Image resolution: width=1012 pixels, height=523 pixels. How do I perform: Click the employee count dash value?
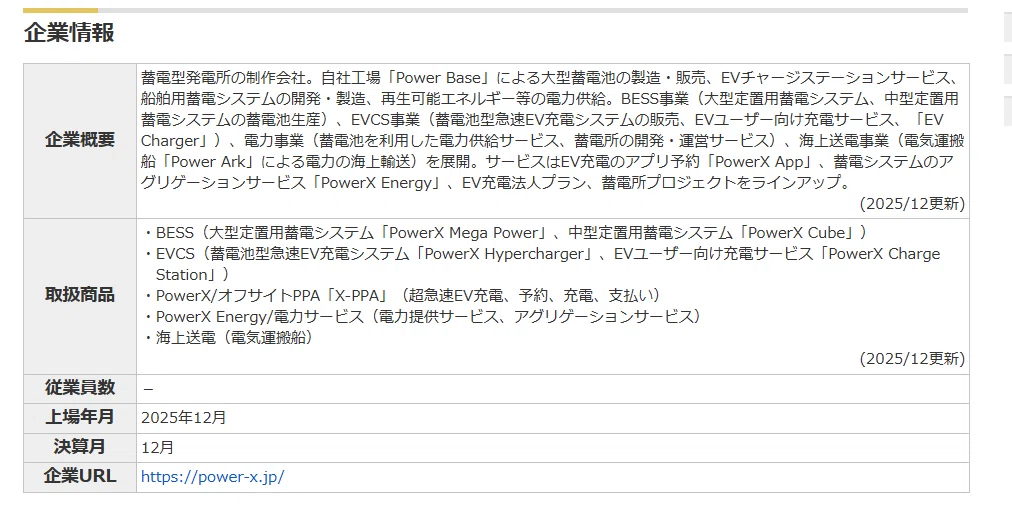click(x=148, y=389)
